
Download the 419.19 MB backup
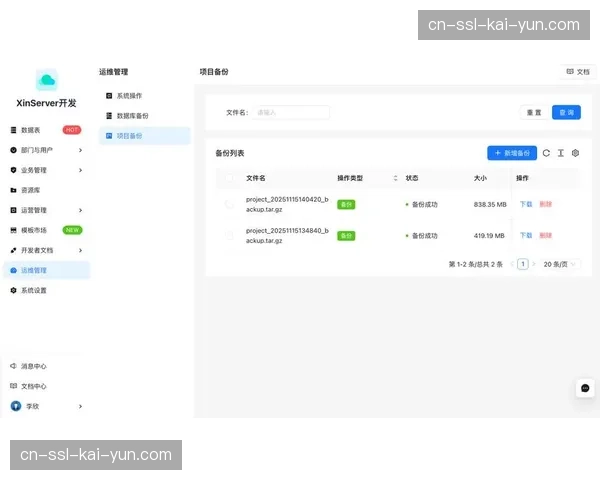point(526,235)
